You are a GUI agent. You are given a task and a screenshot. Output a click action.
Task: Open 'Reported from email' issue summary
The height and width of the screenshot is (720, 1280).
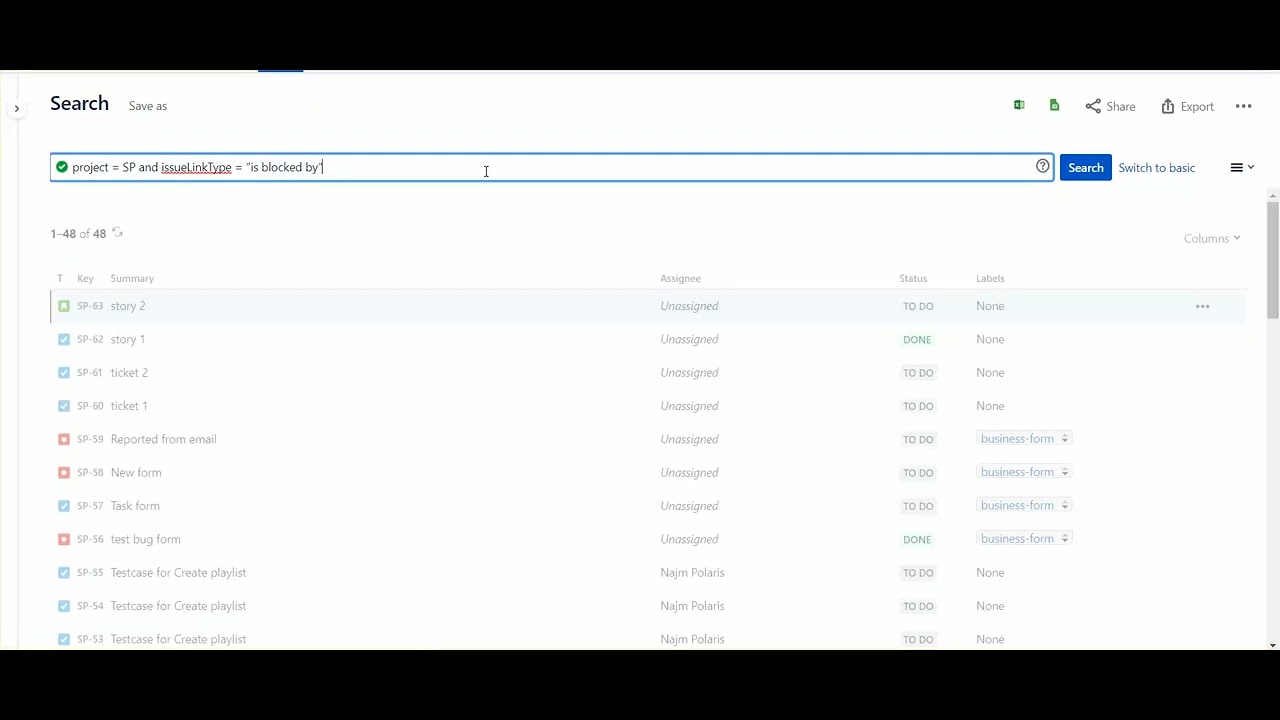pyautogui.click(x=163, y=439)
